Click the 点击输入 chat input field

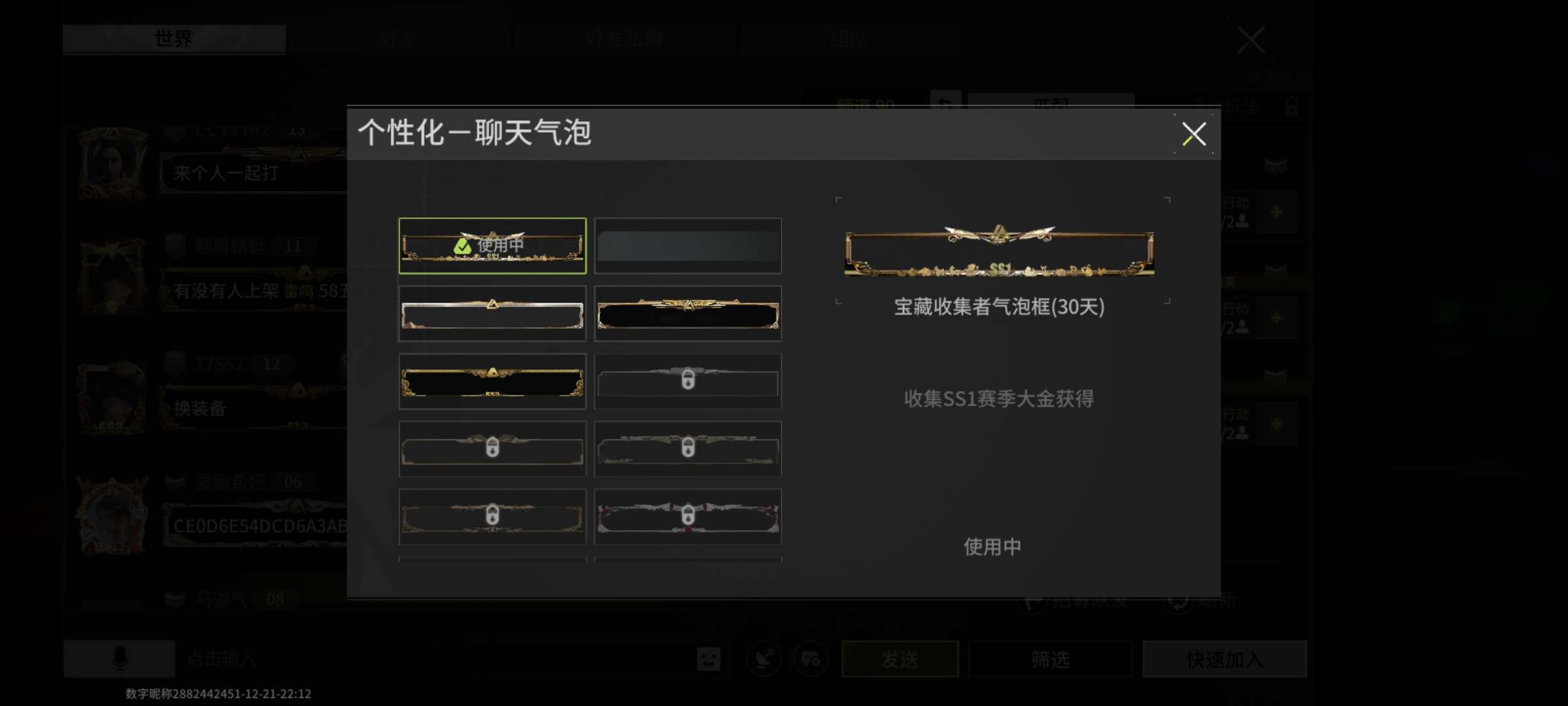[431, 659]
